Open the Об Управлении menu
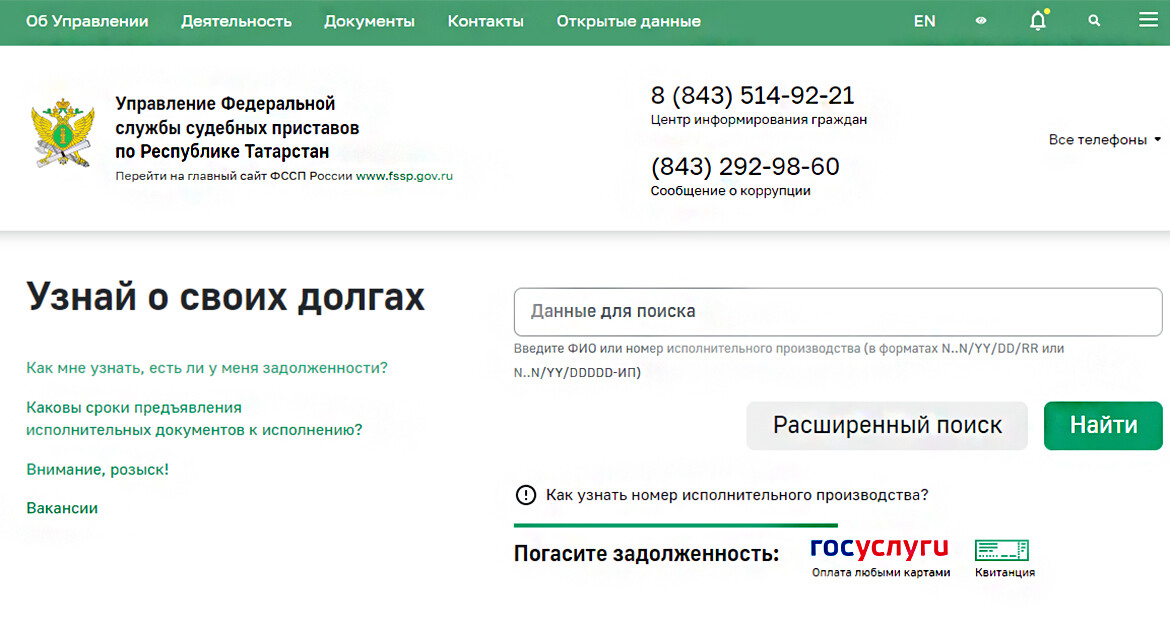 (x=87, y=21)
